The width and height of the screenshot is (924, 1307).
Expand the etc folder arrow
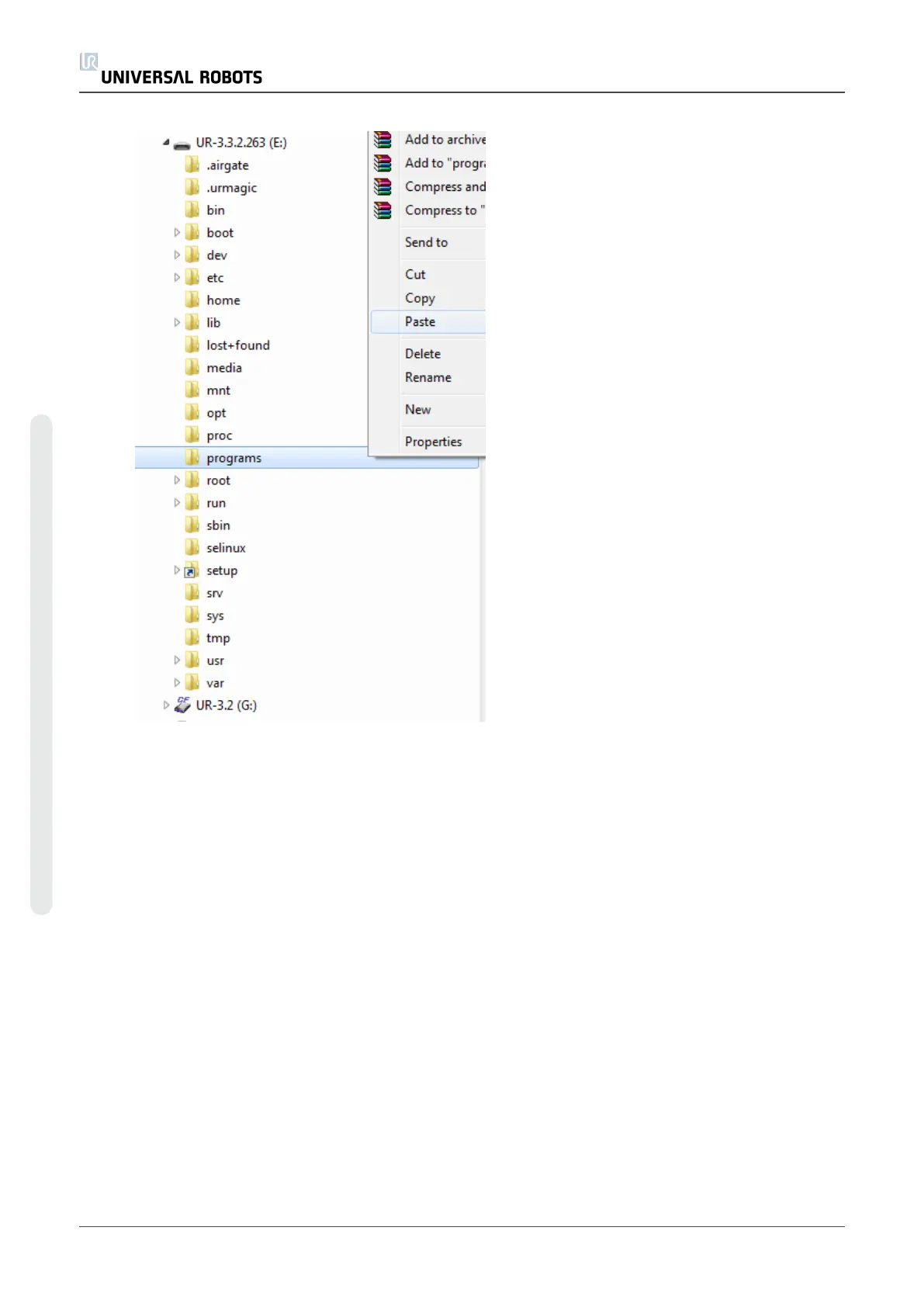click(177, 277)
